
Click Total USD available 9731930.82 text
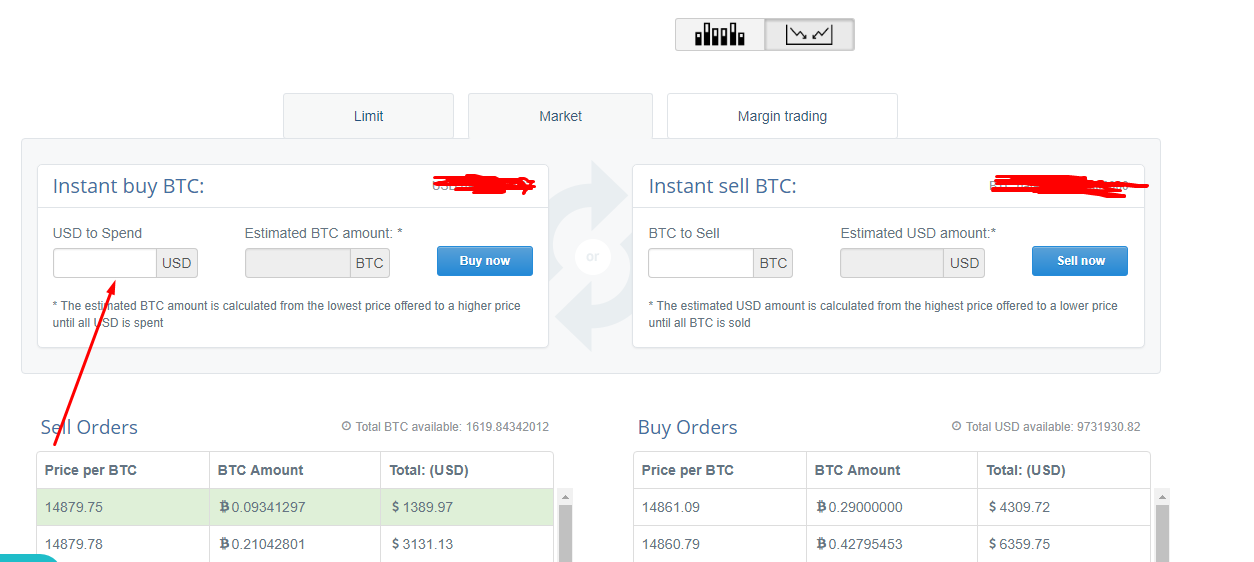pos(1053,427)
